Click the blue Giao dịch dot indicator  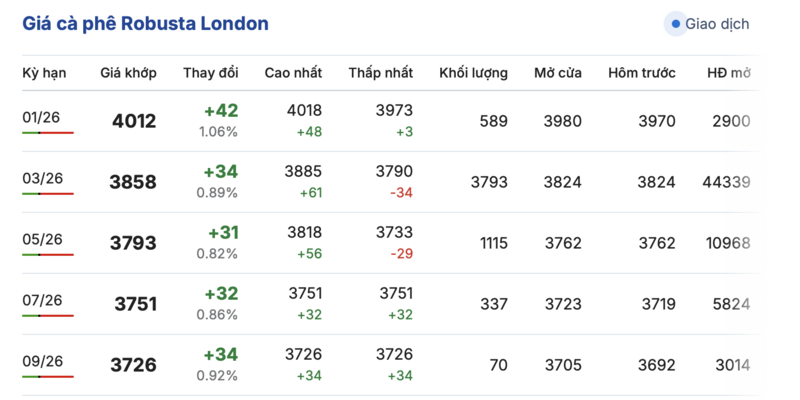tap(676, 24)
